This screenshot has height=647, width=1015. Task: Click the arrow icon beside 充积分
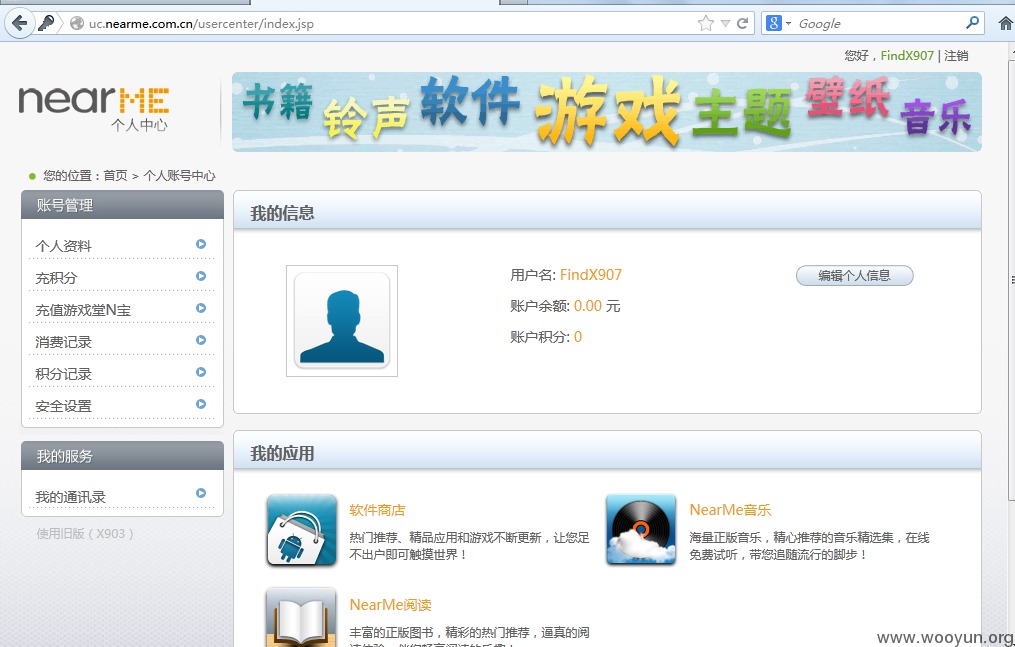(201, 276)
